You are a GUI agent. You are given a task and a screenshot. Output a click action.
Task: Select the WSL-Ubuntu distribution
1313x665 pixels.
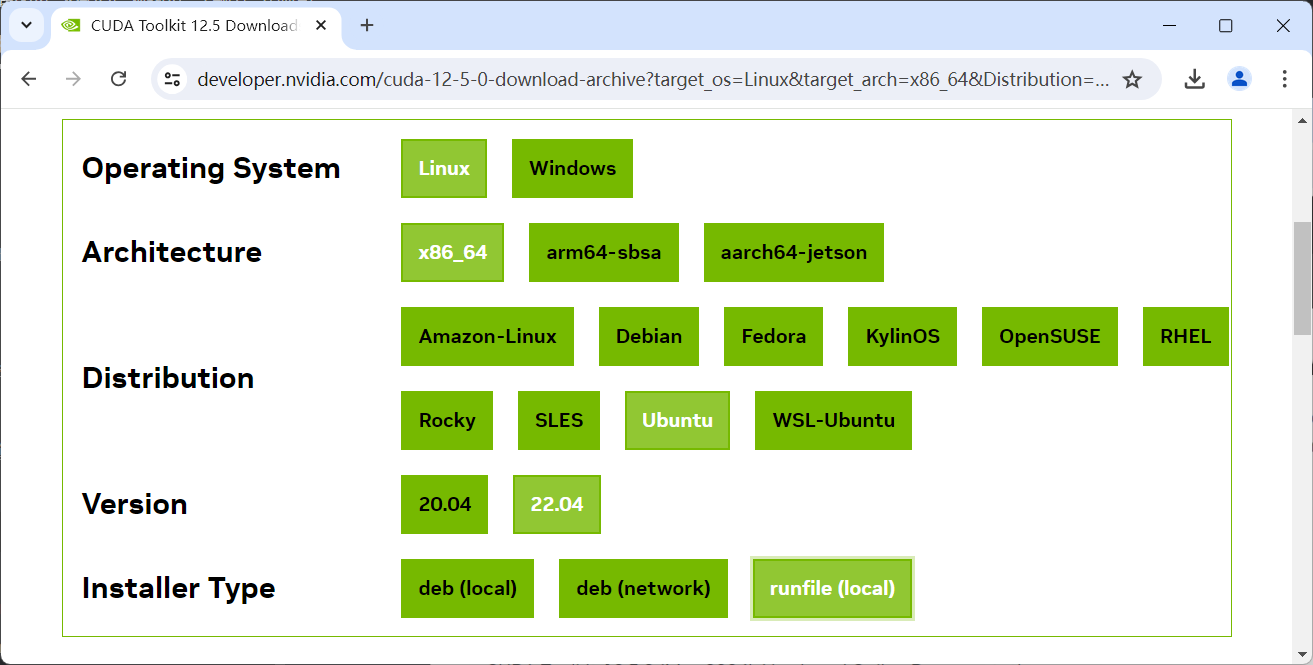point(833,420)
